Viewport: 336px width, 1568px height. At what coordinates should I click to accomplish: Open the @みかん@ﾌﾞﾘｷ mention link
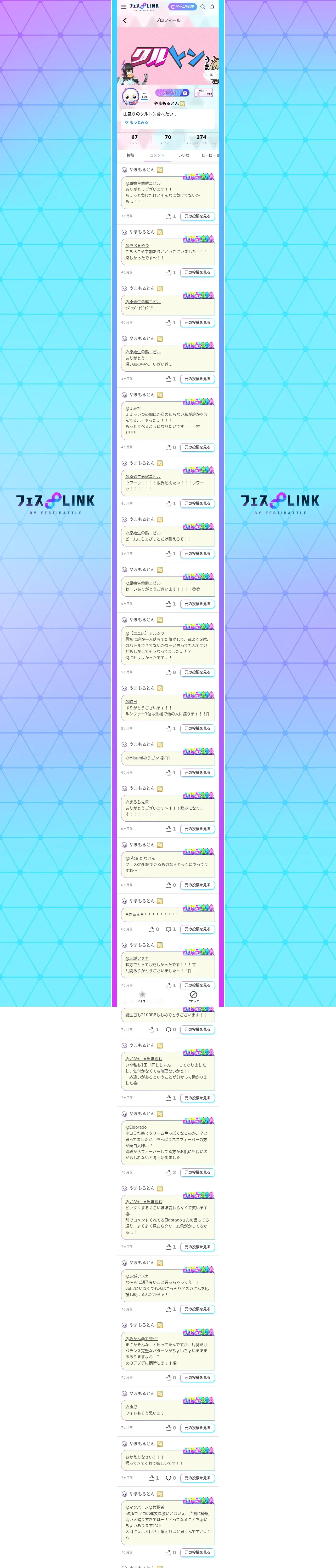click(x=142, y=1339)
